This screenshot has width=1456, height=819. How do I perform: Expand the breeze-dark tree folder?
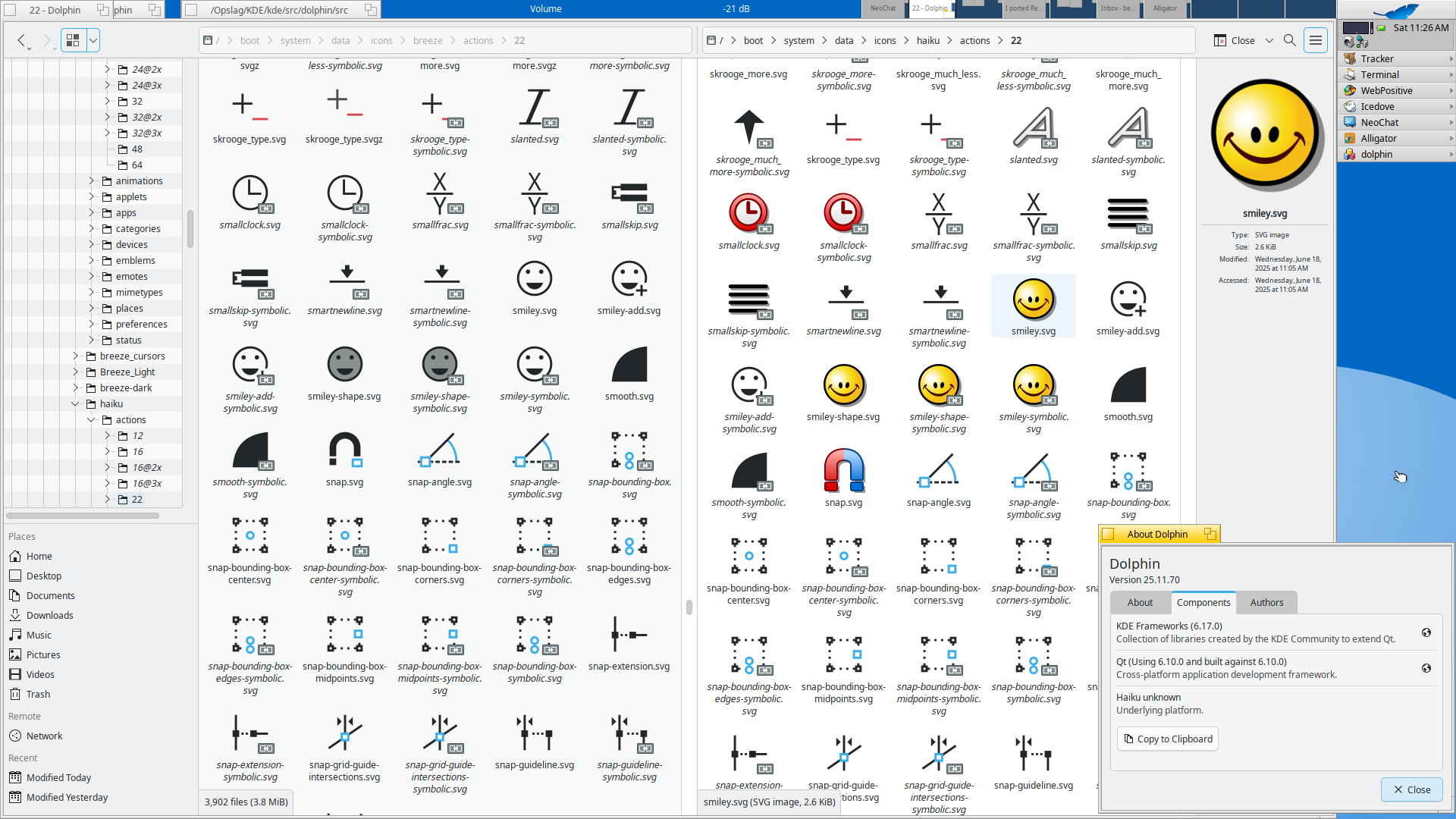[75, 388]
